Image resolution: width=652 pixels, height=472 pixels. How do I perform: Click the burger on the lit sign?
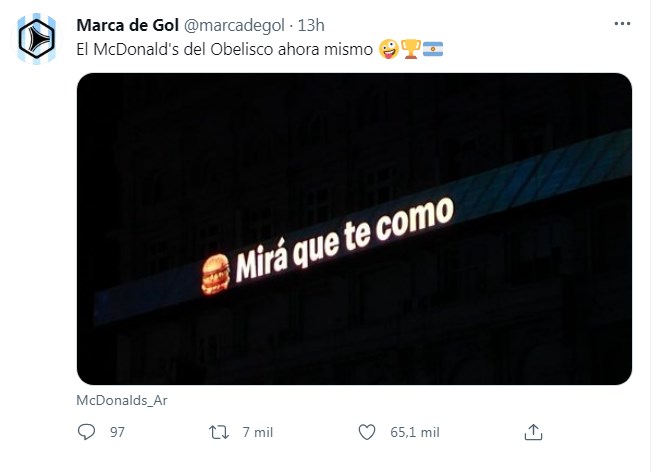coord(216,275)
